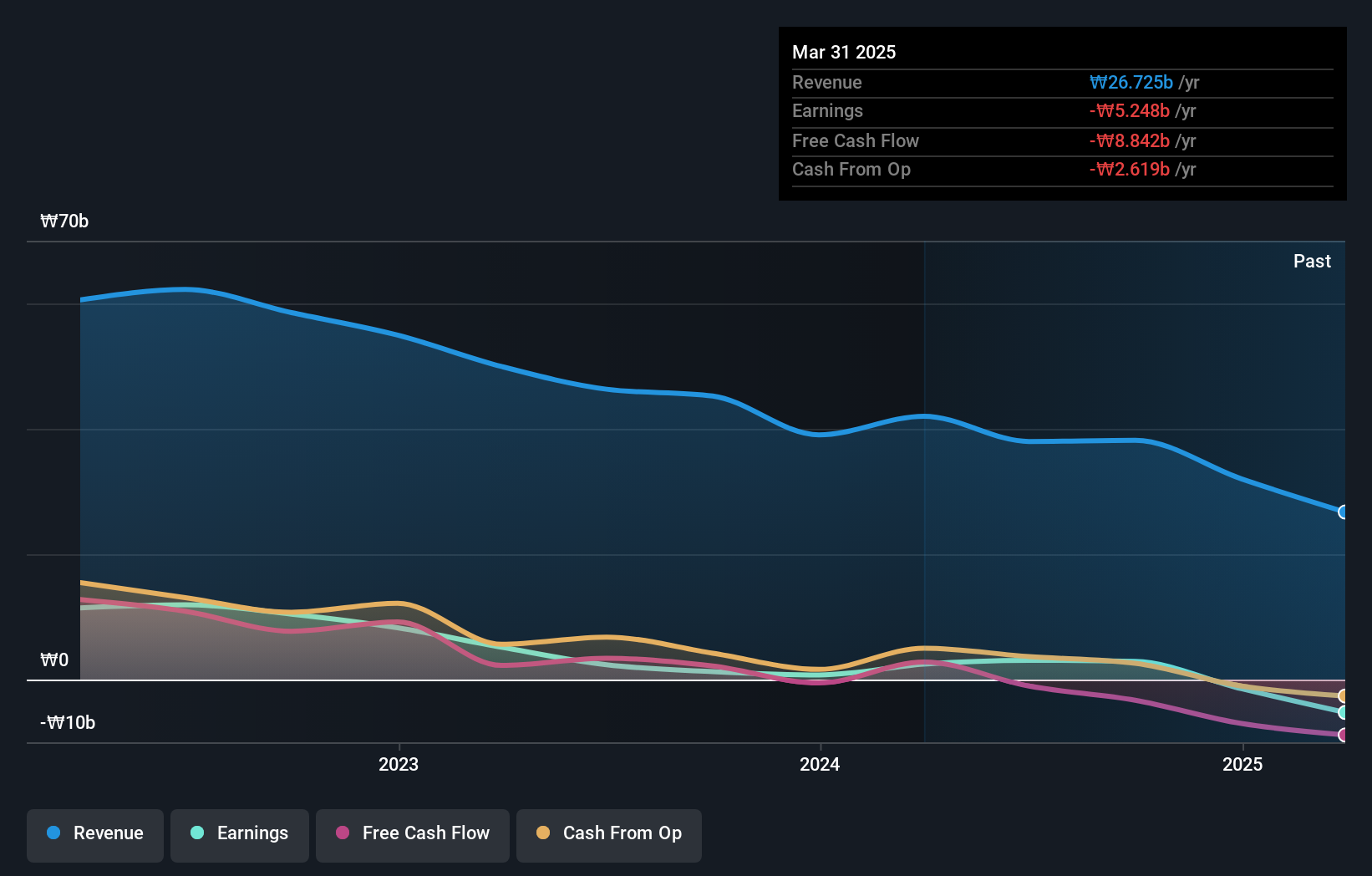Toggle the Free Cash Flow legend button
This screenshot has width=1372, height=876.
[x=413, y=835]
